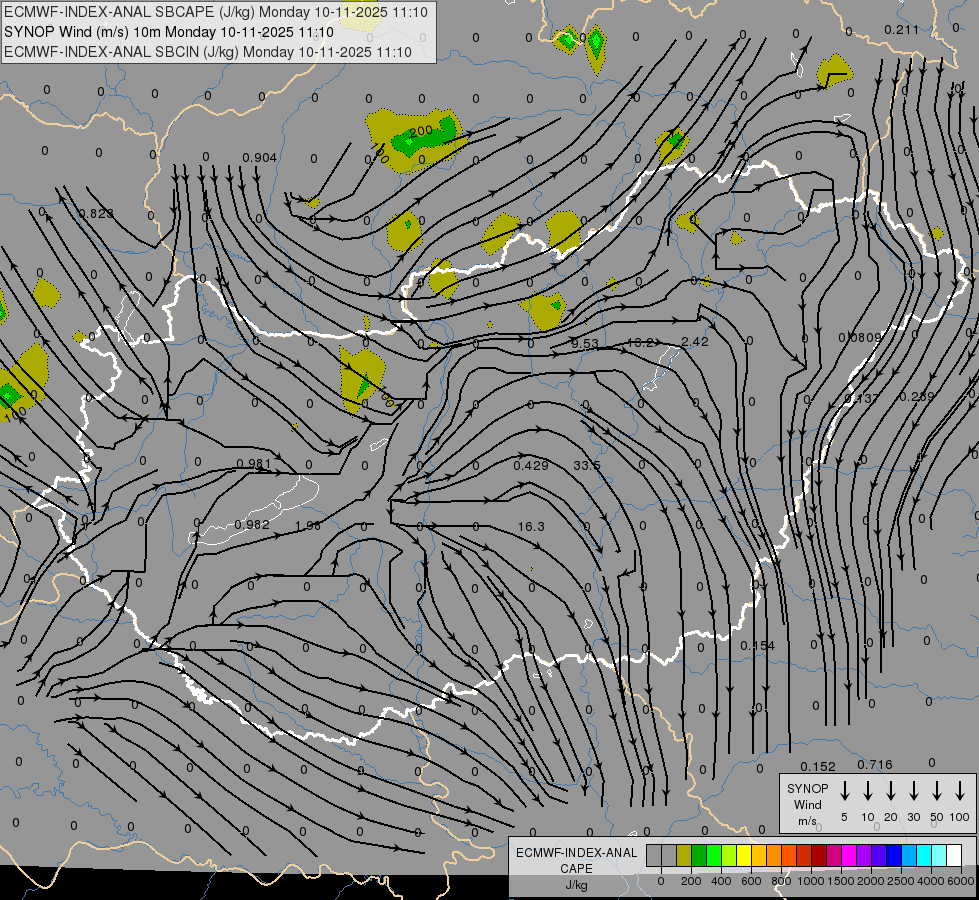Click the map value 16.3
Image resolution: width=979 pixels, height=900 pixels.
click(x=531, y=527)
